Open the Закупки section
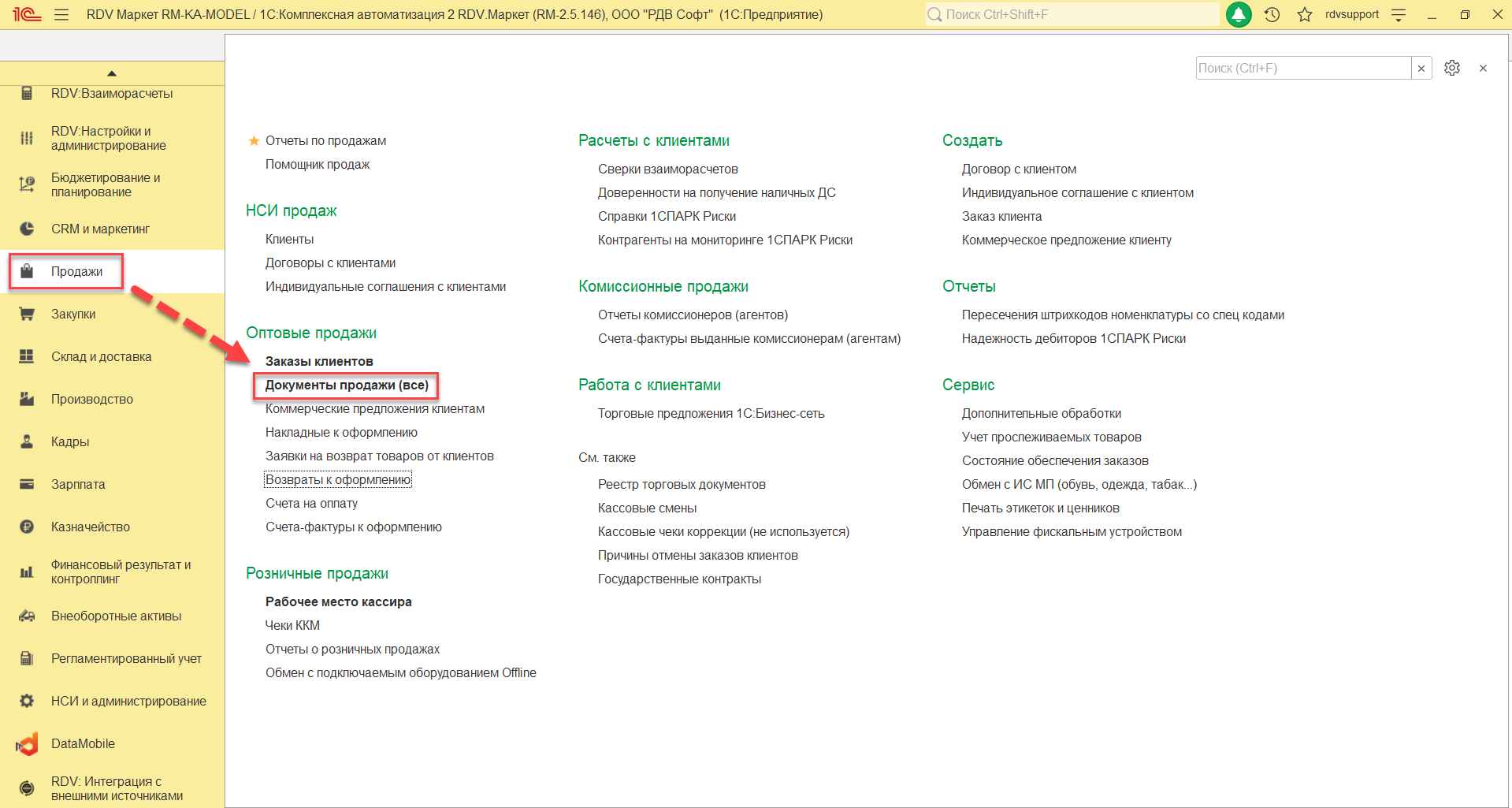 coord(73,314)
